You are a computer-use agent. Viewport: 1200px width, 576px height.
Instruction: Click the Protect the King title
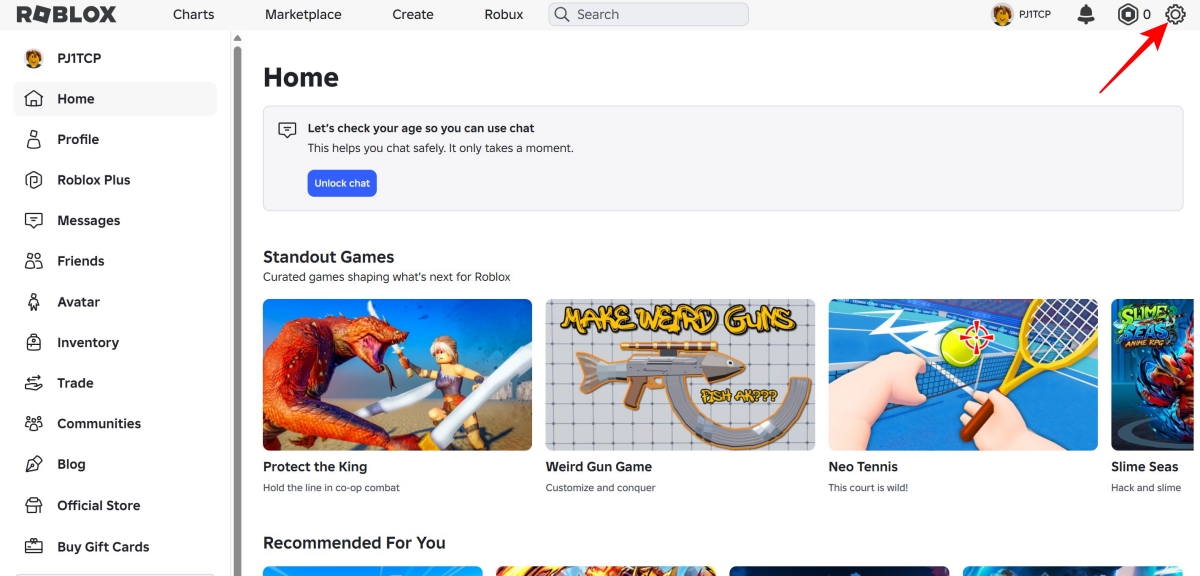pyautogui.click(x=315, y=467)
